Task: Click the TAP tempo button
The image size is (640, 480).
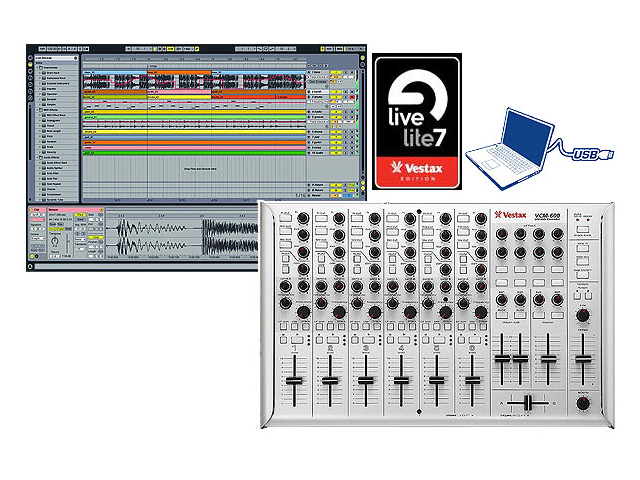Action: (x=42, y=49)
